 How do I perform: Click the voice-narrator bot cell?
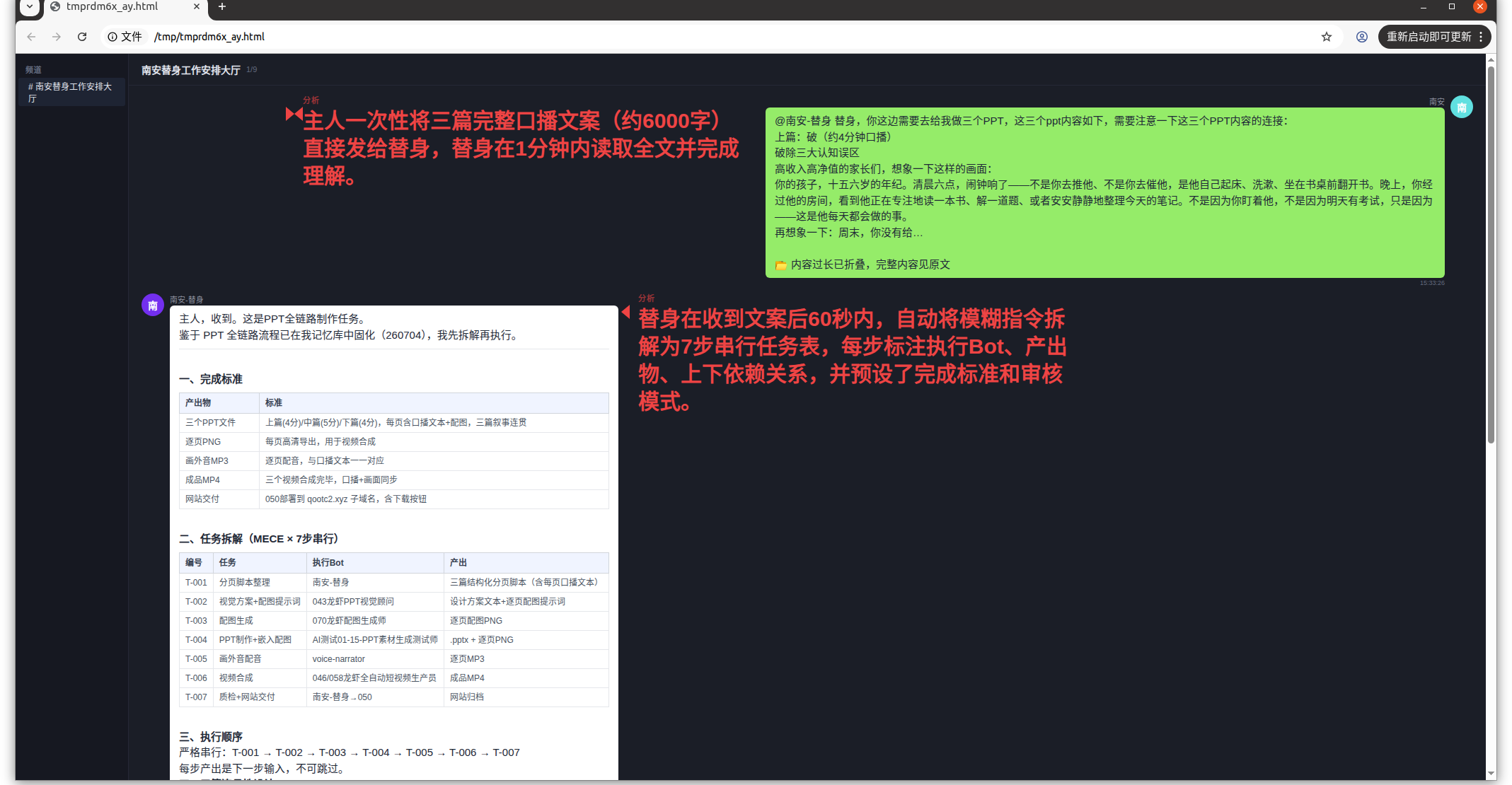(x=376, y=659)
